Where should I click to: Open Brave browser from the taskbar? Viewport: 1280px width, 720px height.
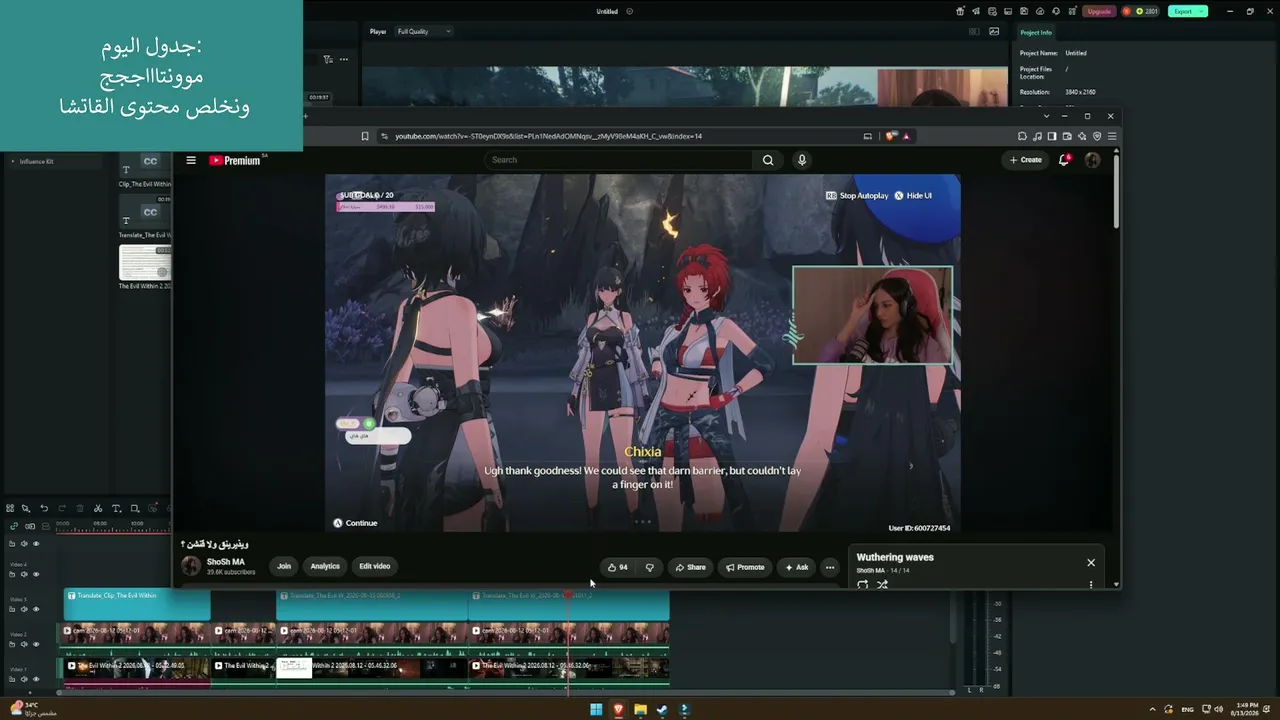[x=618, y=710]
